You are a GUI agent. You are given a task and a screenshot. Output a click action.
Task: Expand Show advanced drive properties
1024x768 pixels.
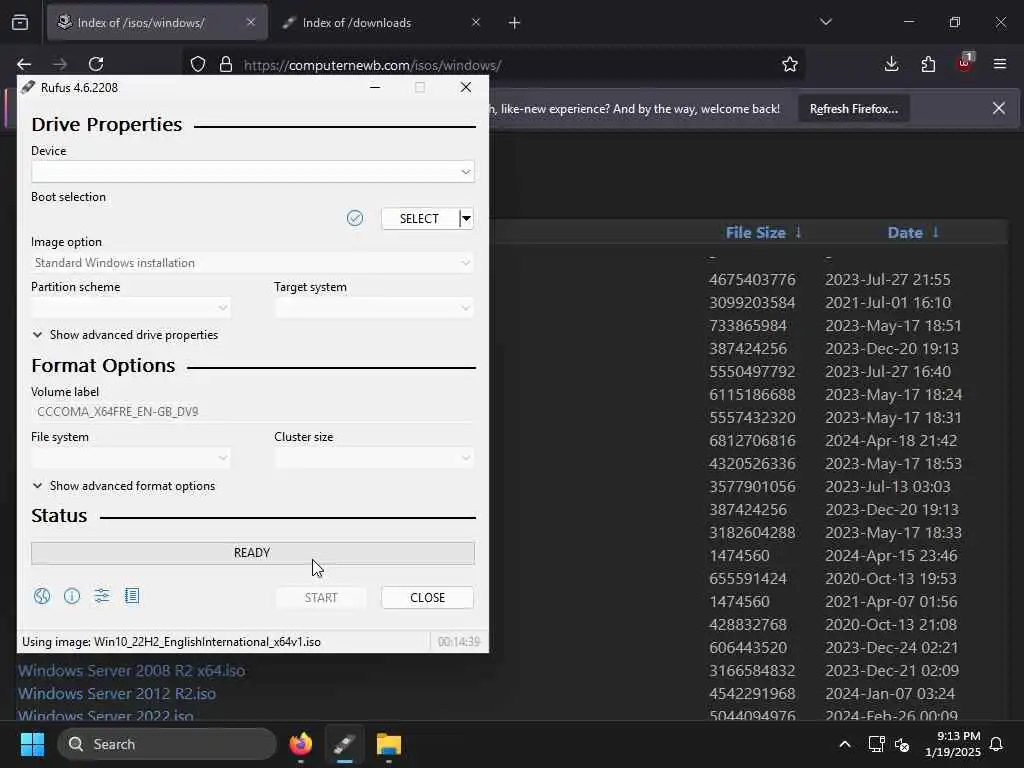pyautogui.click(x=125, y=335)
